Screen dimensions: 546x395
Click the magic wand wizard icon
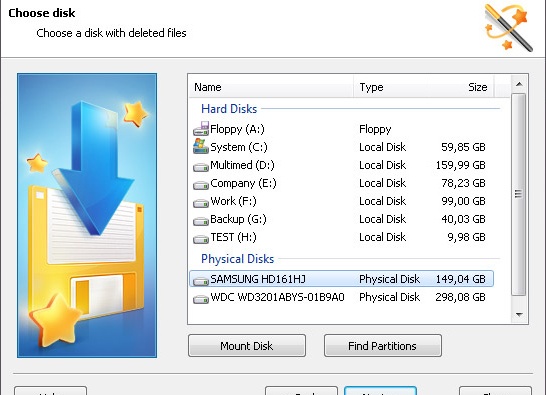pyautogui.click(x=509, y=28)
